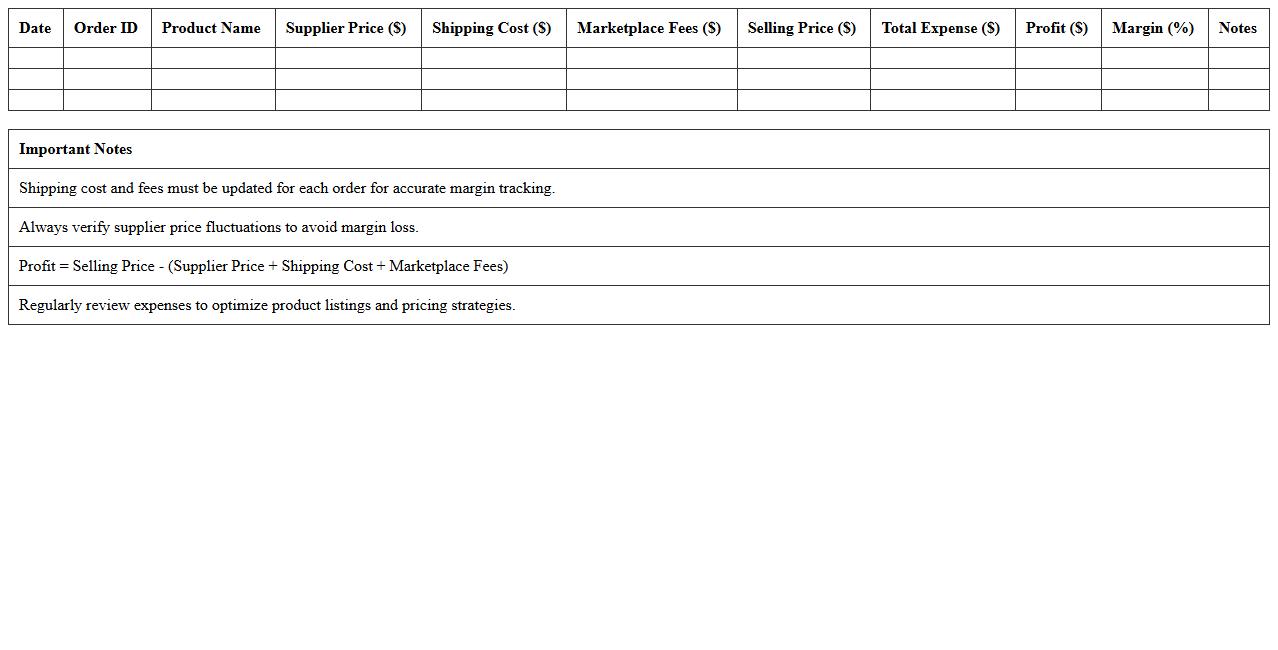Screen dimensions: 1278x650
Task: Click the Notes column header
Action: click(x=1237, y=28)
